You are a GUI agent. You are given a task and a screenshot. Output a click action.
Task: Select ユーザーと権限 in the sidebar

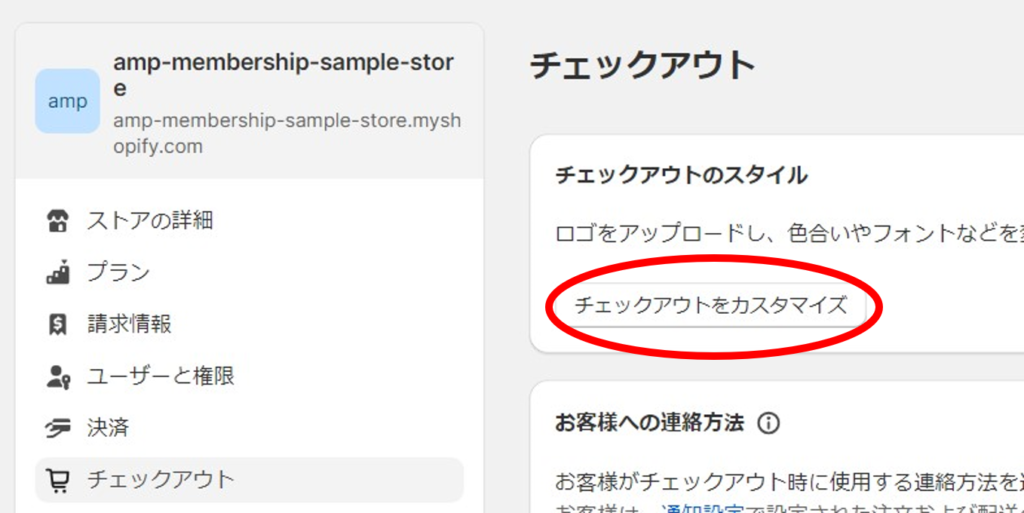pyautogui.click(x=161, y=377)
